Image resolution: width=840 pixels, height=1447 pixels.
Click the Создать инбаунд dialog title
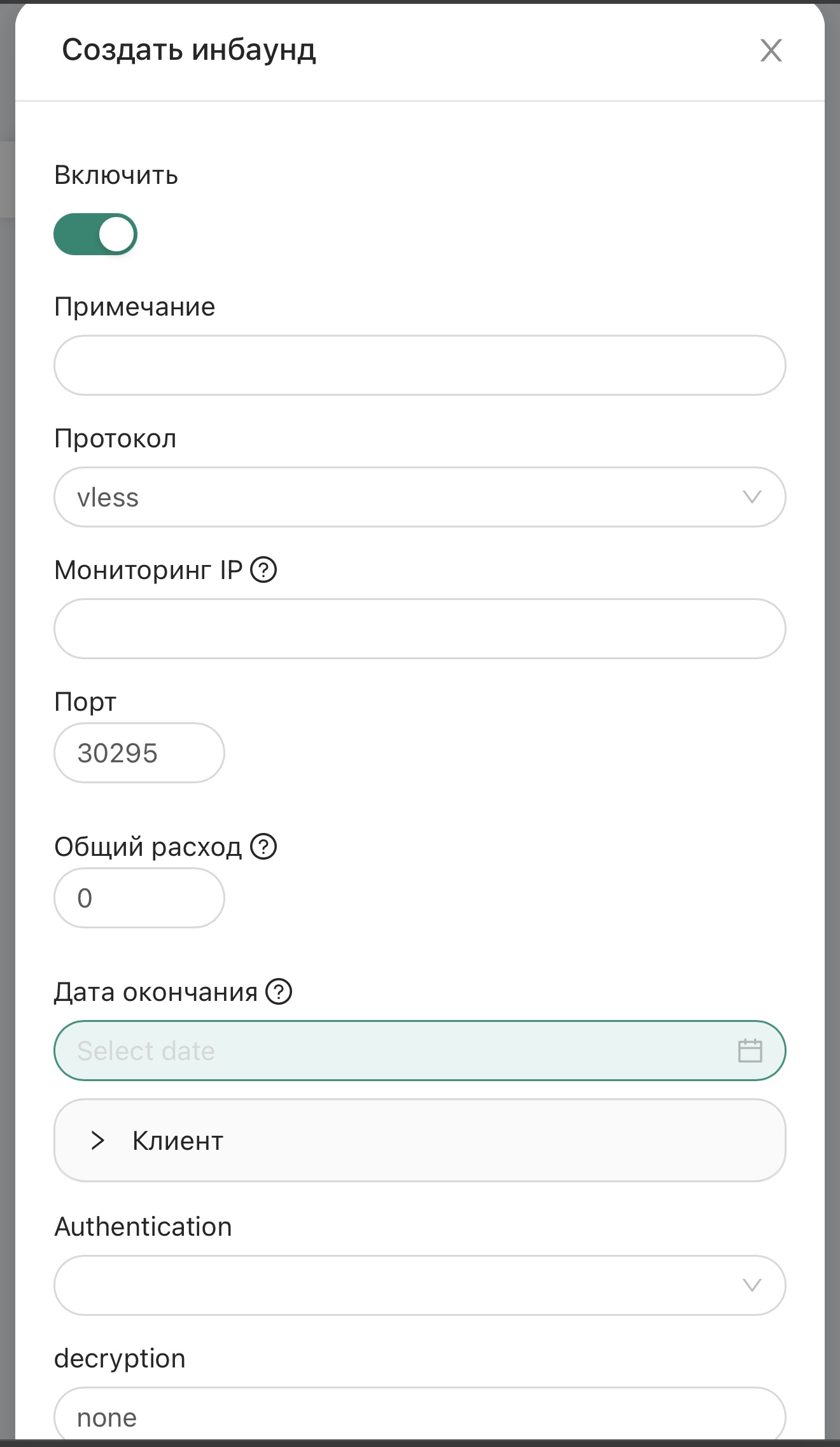tap(189, 50)
